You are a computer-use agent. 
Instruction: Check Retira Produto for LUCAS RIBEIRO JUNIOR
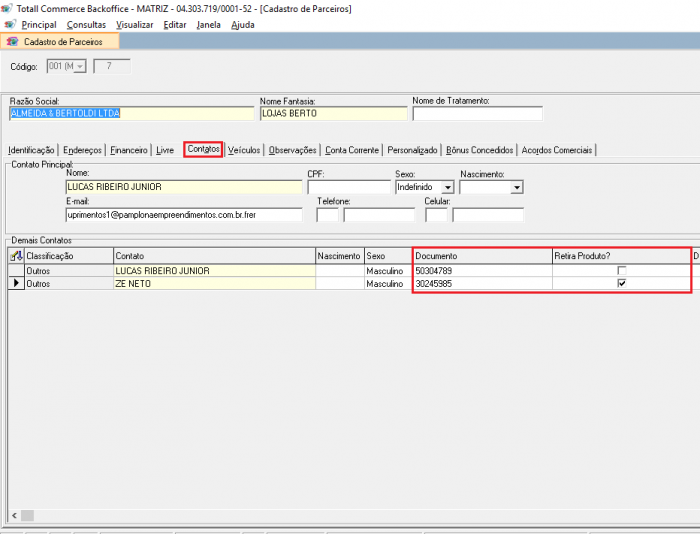coord(622,271)
